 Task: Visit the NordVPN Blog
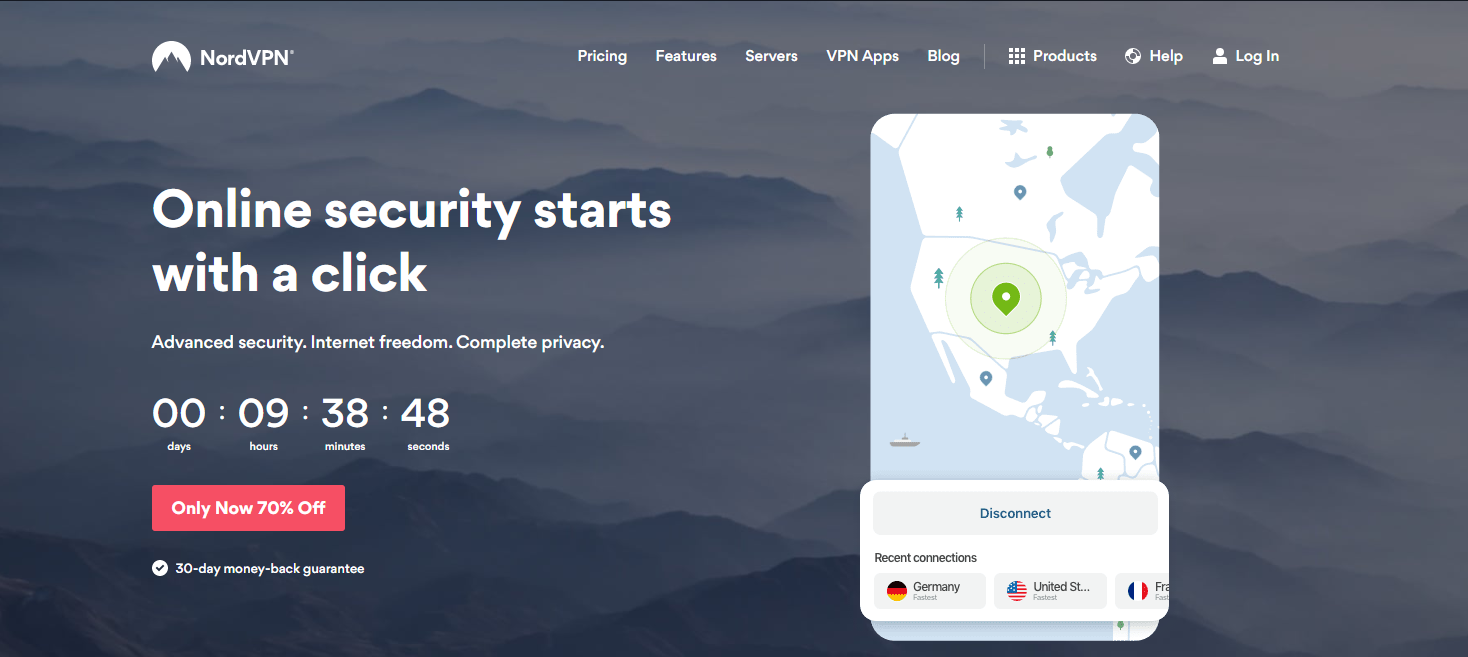point(943,56)
